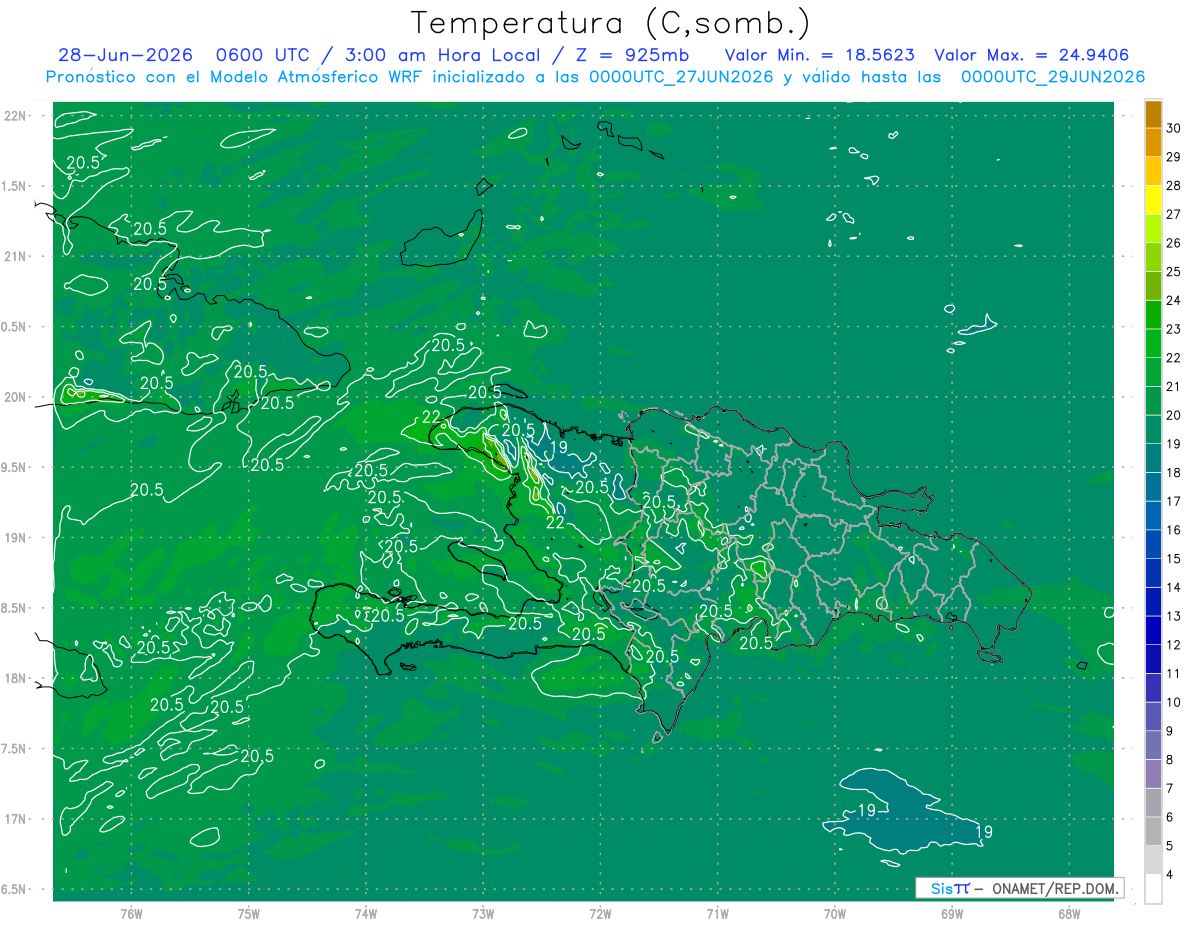Select the '0000UTC_29JUN2026' valid-until timestamp
Image resolution: width=1200 pixels, height=927 pixels.
[x=1052, y=77]
